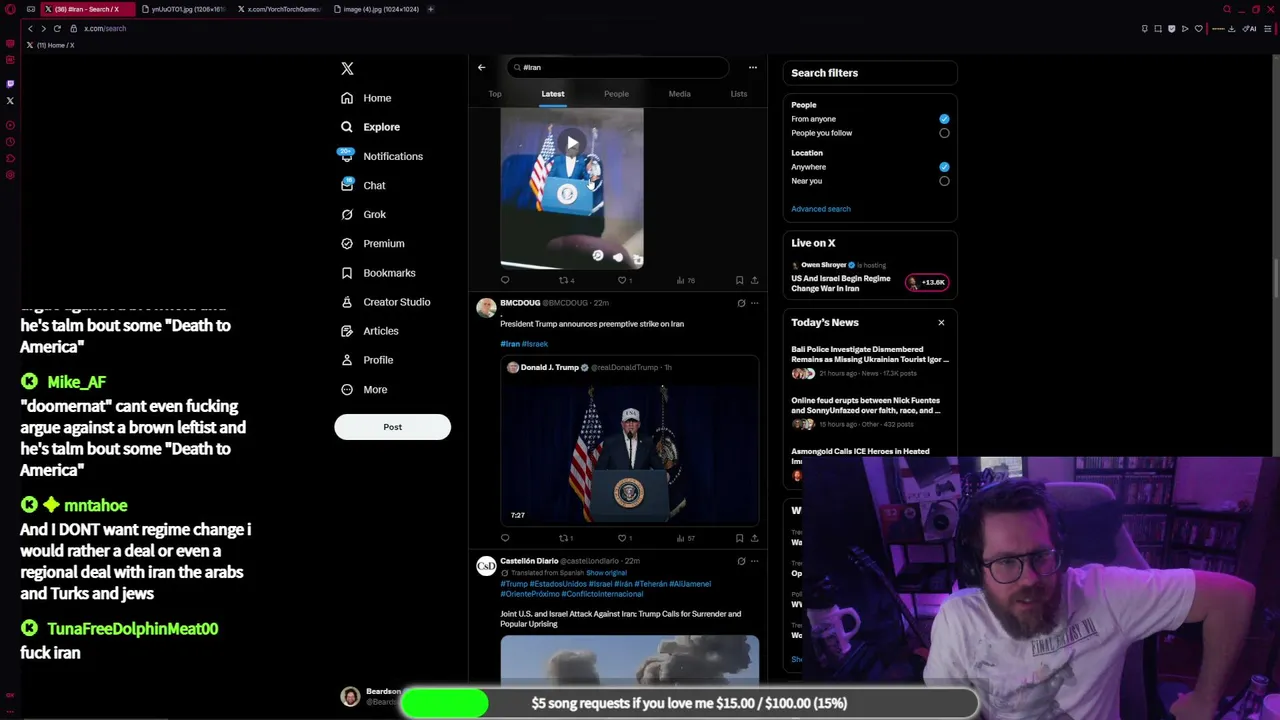Select Anywhere location option
The image size is (1280, 720).
click(944, 167)
